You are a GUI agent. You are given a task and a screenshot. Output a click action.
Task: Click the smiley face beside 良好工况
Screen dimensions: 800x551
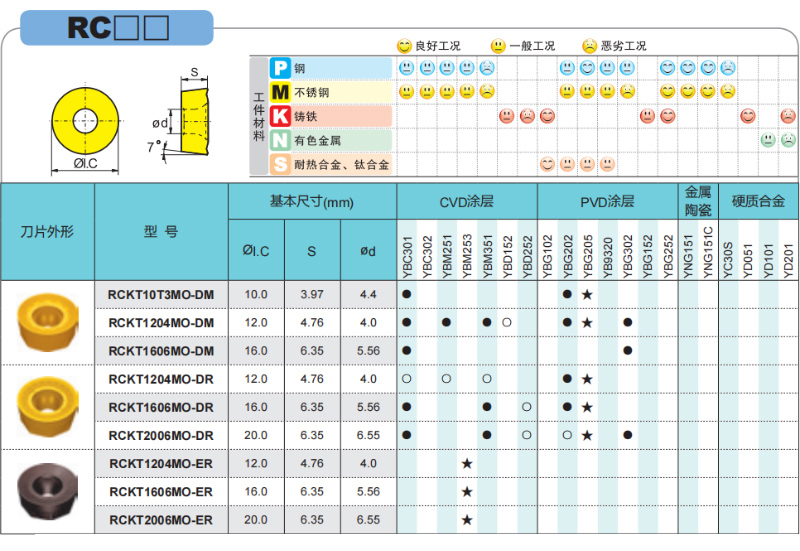point(404,46)
